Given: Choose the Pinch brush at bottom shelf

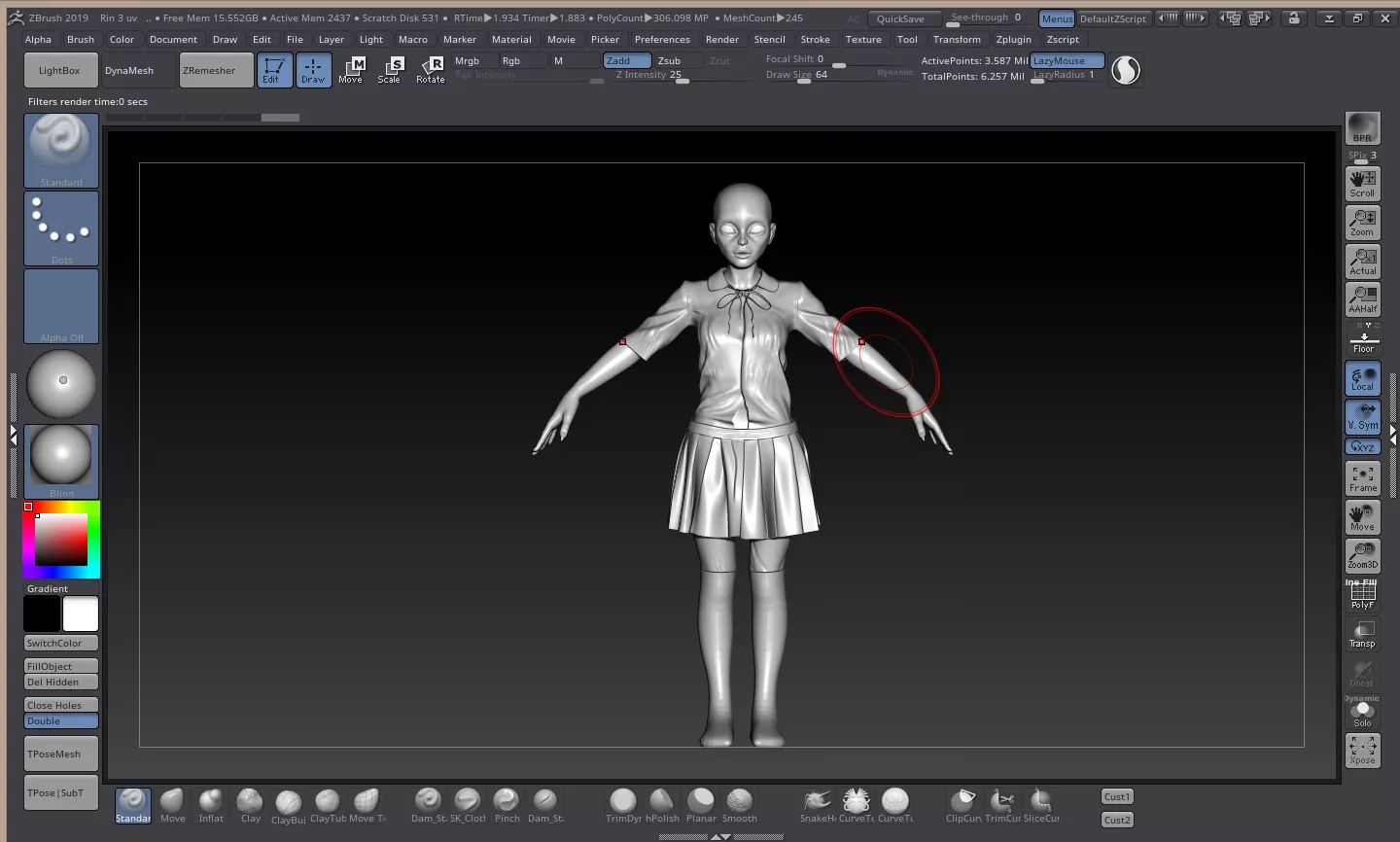Looking at the screenshot, I should coord(507,804).
